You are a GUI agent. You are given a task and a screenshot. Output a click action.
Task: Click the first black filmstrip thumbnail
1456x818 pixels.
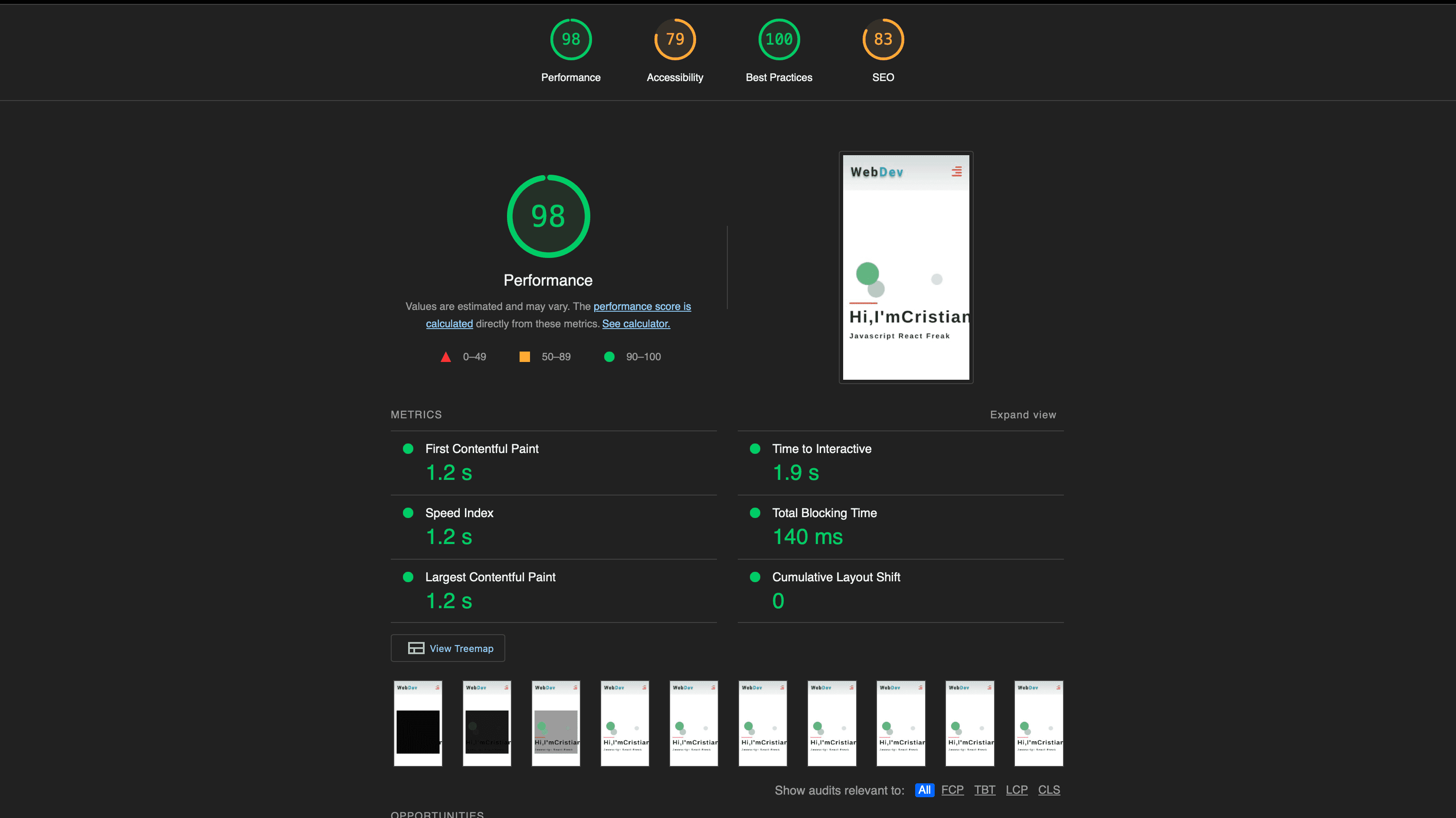[x=418, y=723]
